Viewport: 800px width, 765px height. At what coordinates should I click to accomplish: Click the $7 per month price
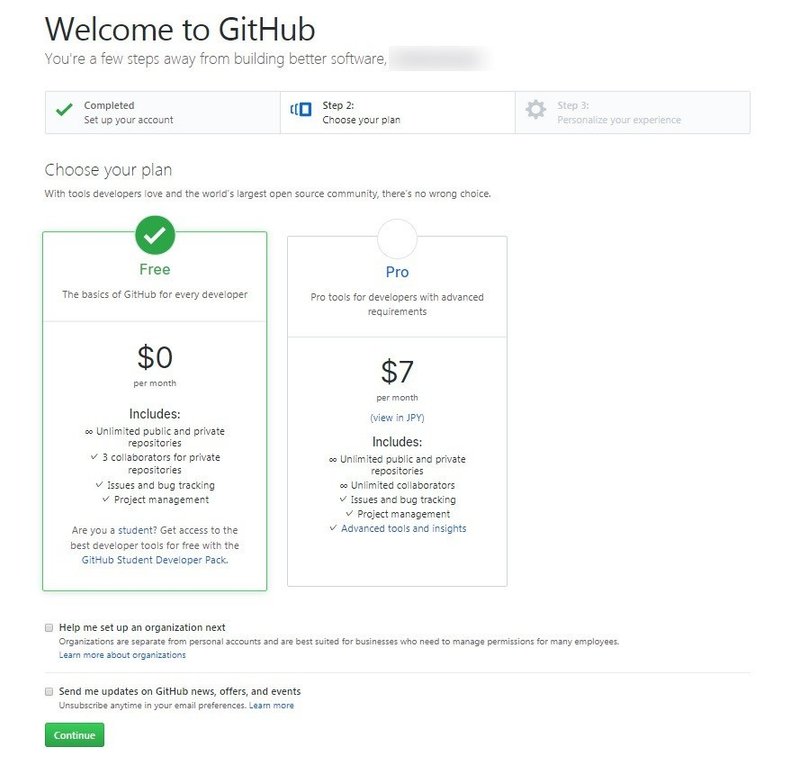tap(397, 372)
